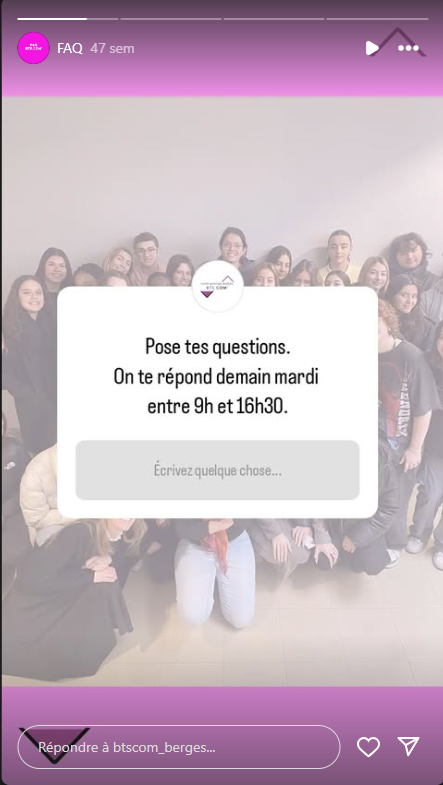Open the pink FAQ profile avatar
443x785 pixels.
(x=34, y=48)
